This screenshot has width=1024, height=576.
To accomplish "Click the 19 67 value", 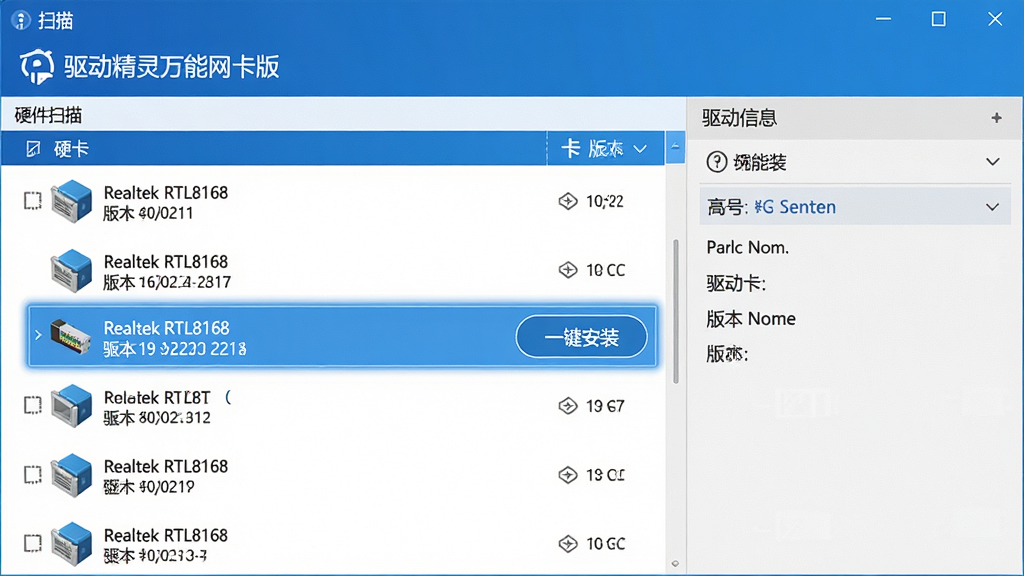I will pos(605,406).
